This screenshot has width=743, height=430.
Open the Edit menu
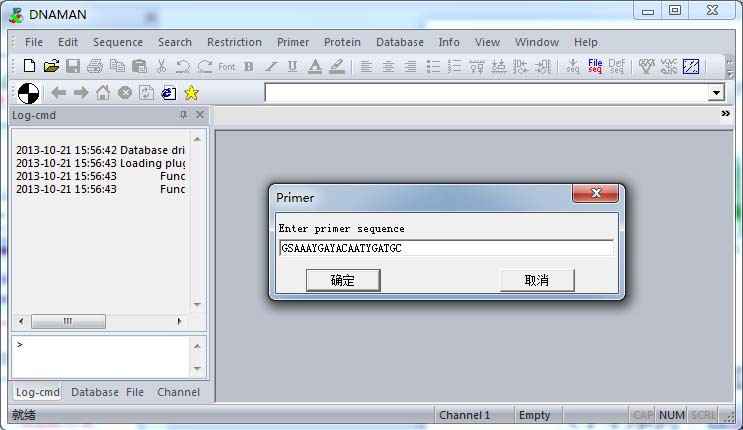(68, 42)
